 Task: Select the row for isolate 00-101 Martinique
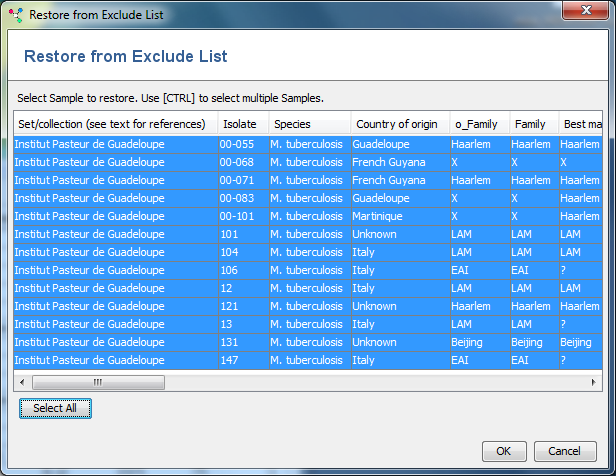[x=240, y=216]
